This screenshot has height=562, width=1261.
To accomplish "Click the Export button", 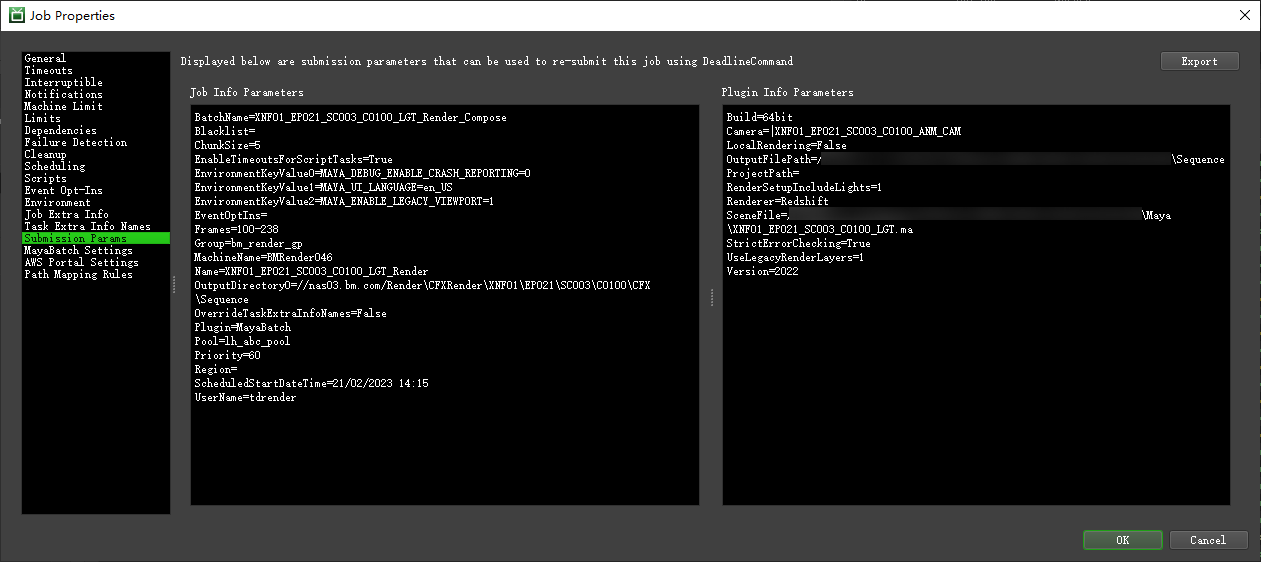I will coord(1199,62).
